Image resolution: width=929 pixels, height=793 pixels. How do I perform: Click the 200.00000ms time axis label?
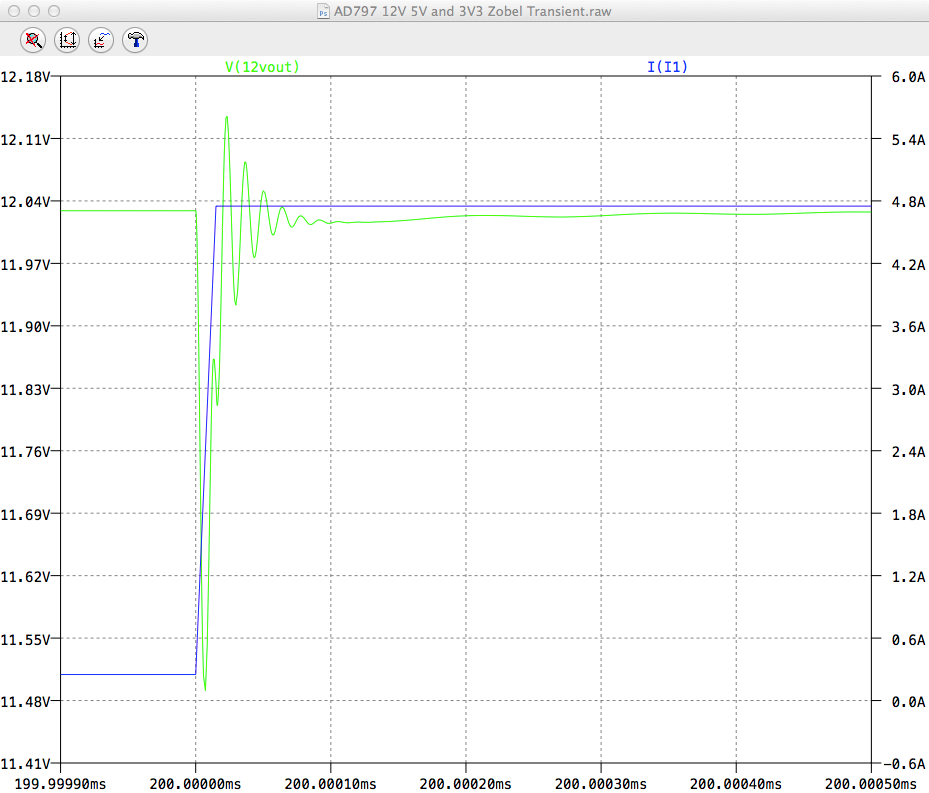(x=196, y=784)
